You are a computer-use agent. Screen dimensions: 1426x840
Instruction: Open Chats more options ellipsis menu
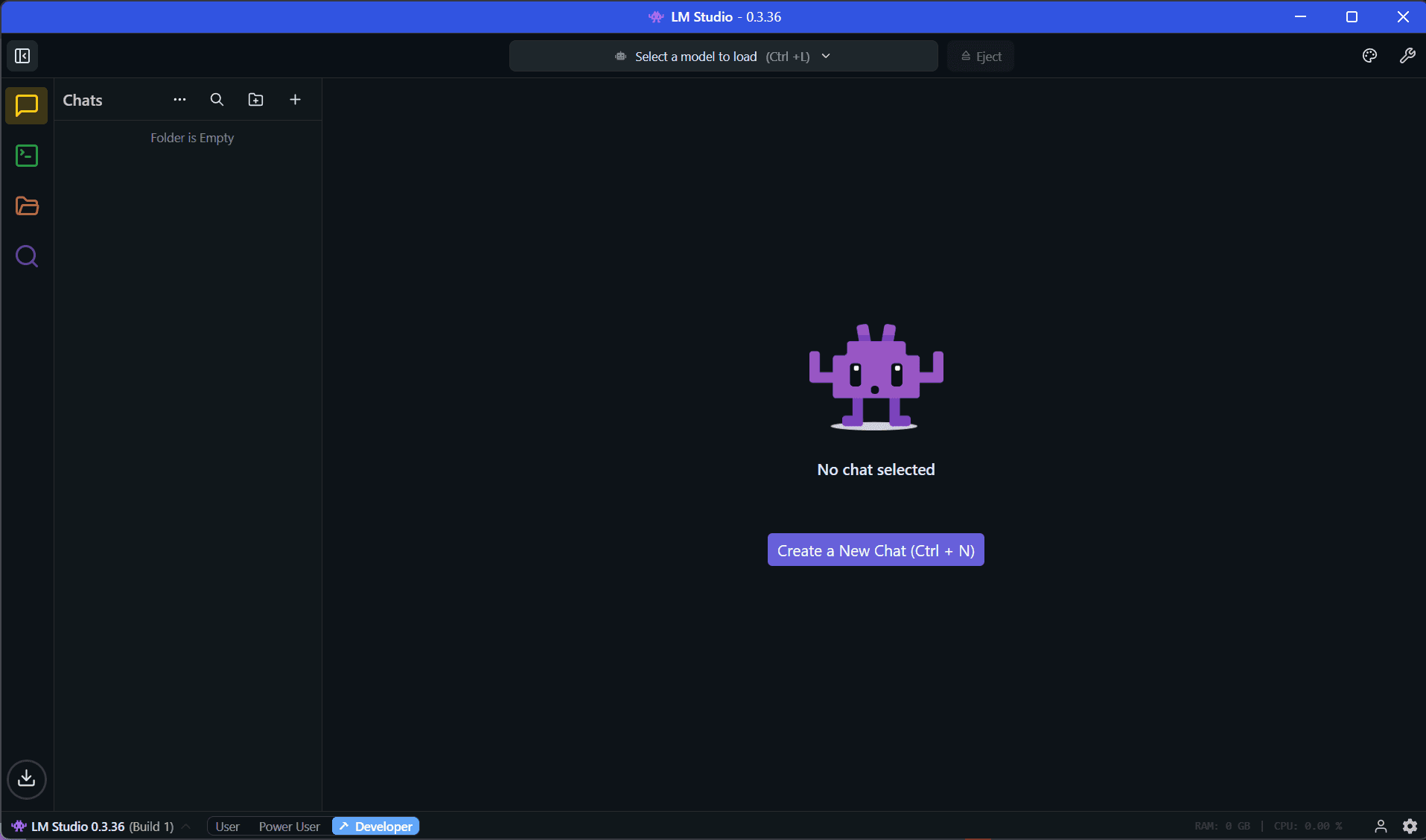click(179, 100)
